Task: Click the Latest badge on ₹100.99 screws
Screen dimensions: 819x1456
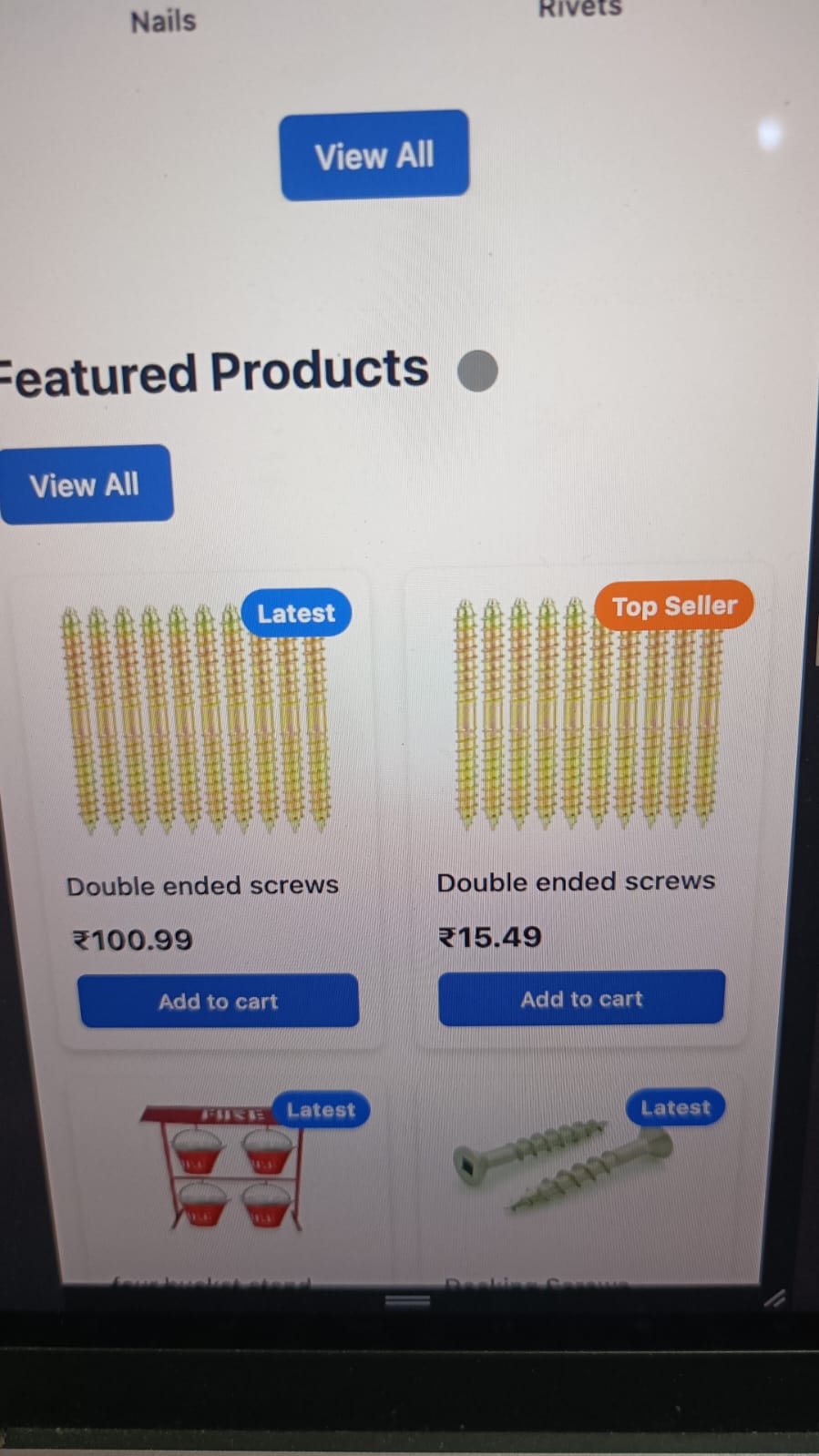Action: [296, 613]
